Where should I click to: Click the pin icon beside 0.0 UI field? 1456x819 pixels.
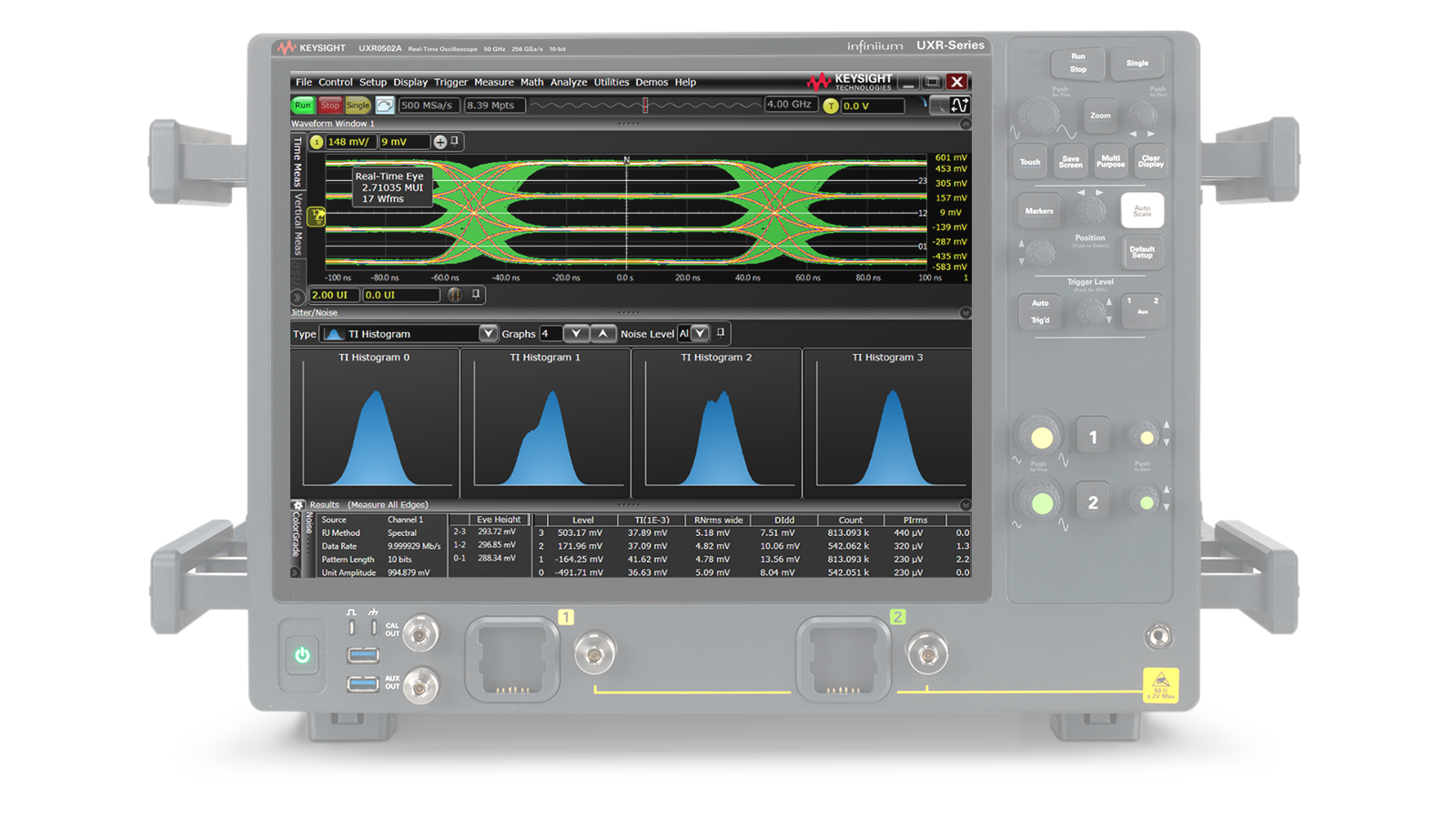pyautogui.click(x=474, y=296)
